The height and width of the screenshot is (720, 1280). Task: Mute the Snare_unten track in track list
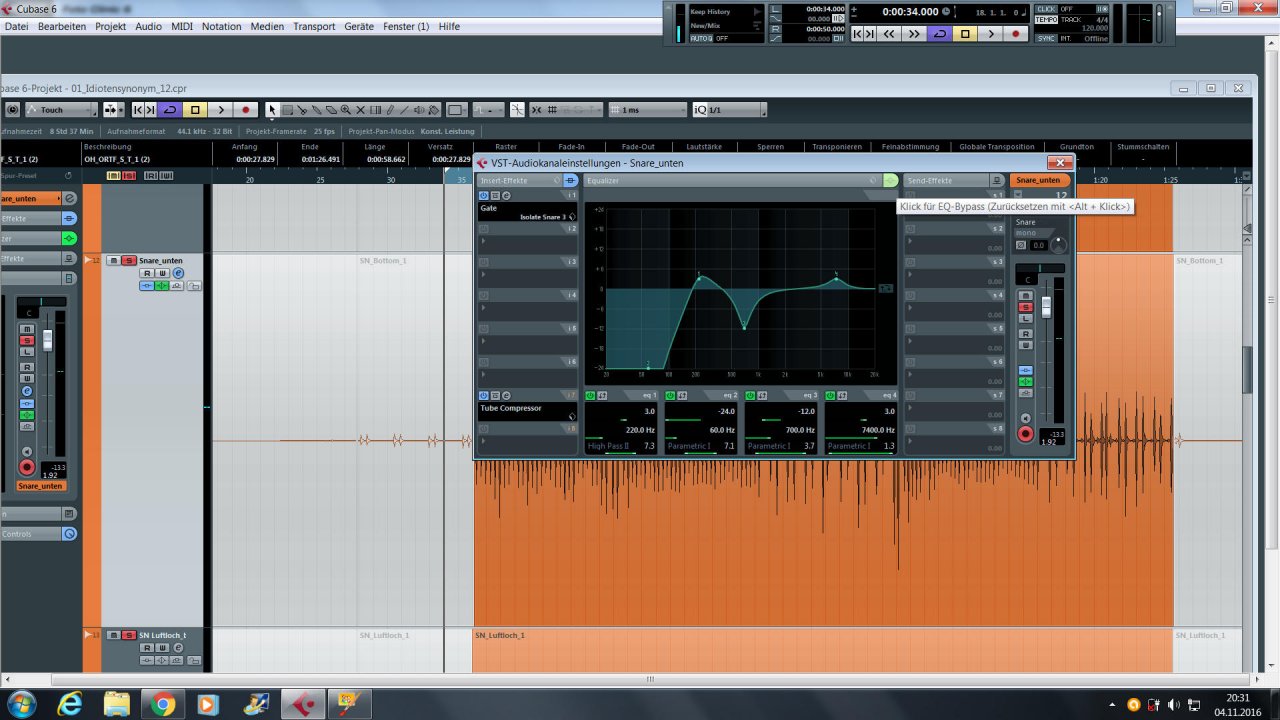113,260
